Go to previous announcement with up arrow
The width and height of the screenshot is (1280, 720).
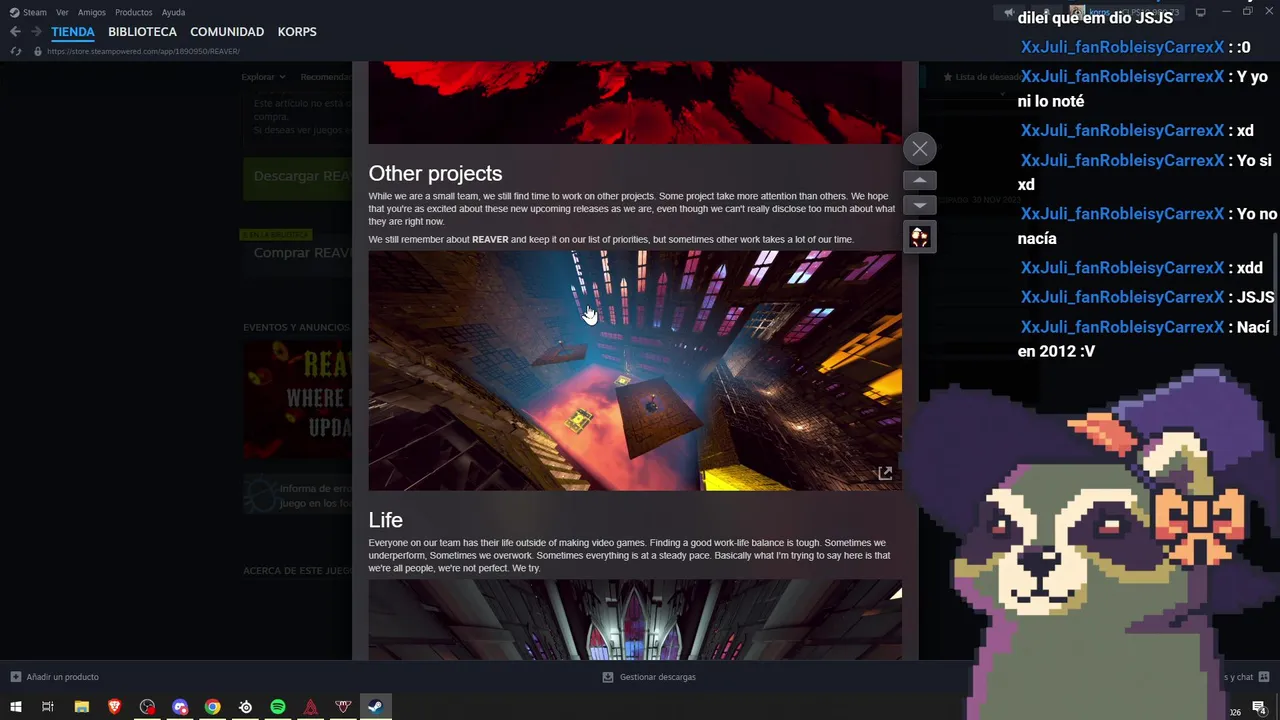[x=920, y=180]
